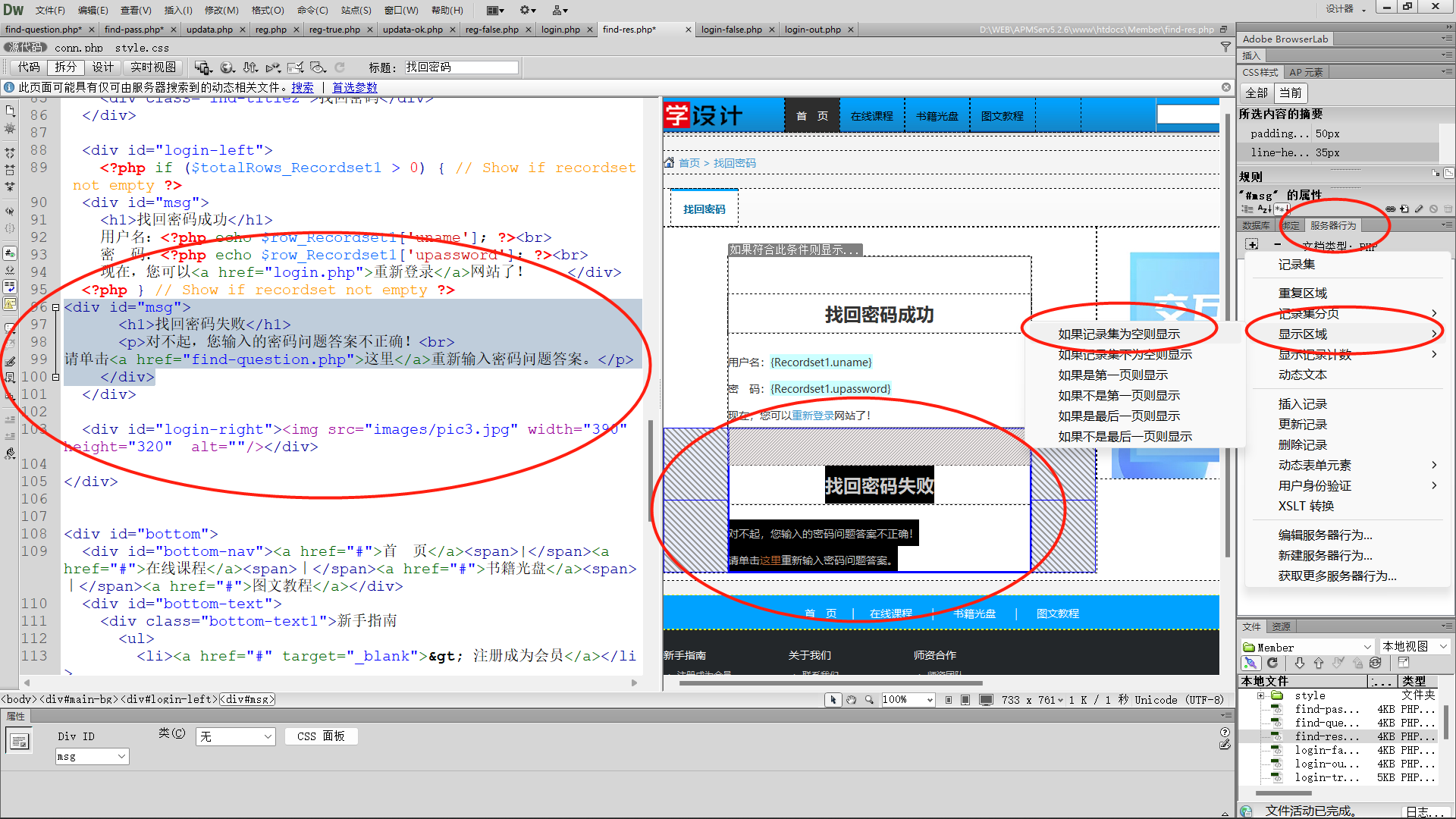The image size is (1456, 819).
Task: Click the Live View preview eye icon
Action: pos(318,67)
